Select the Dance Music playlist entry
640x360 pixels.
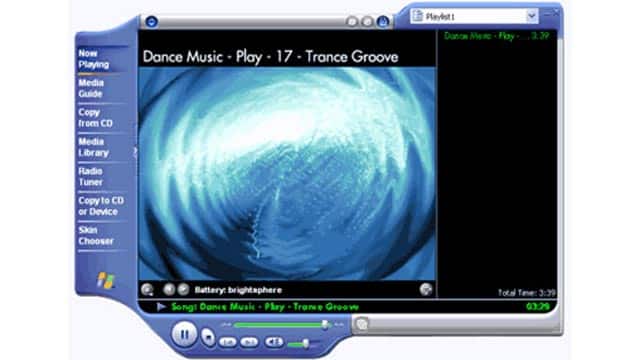click(496, 36)
